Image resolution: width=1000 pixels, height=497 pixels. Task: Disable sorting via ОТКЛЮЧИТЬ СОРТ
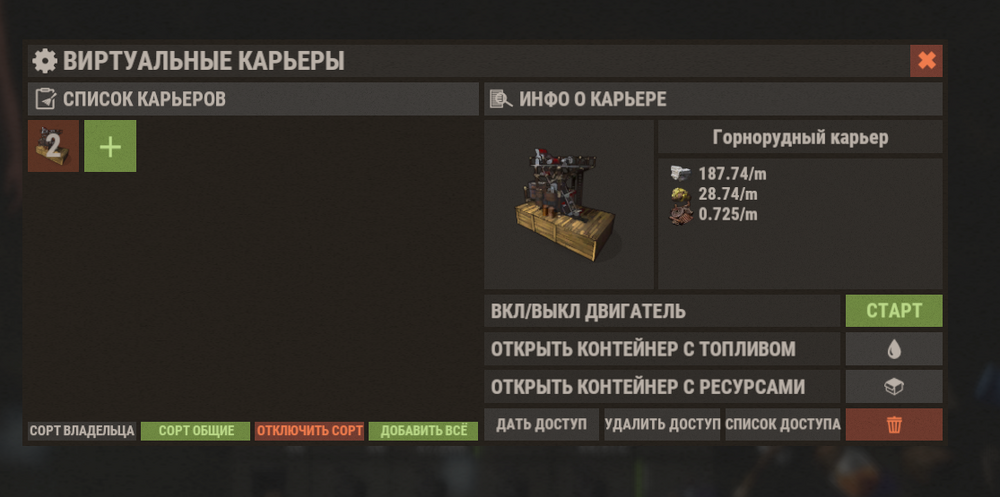pyautogui.click(x=309, y=431)
